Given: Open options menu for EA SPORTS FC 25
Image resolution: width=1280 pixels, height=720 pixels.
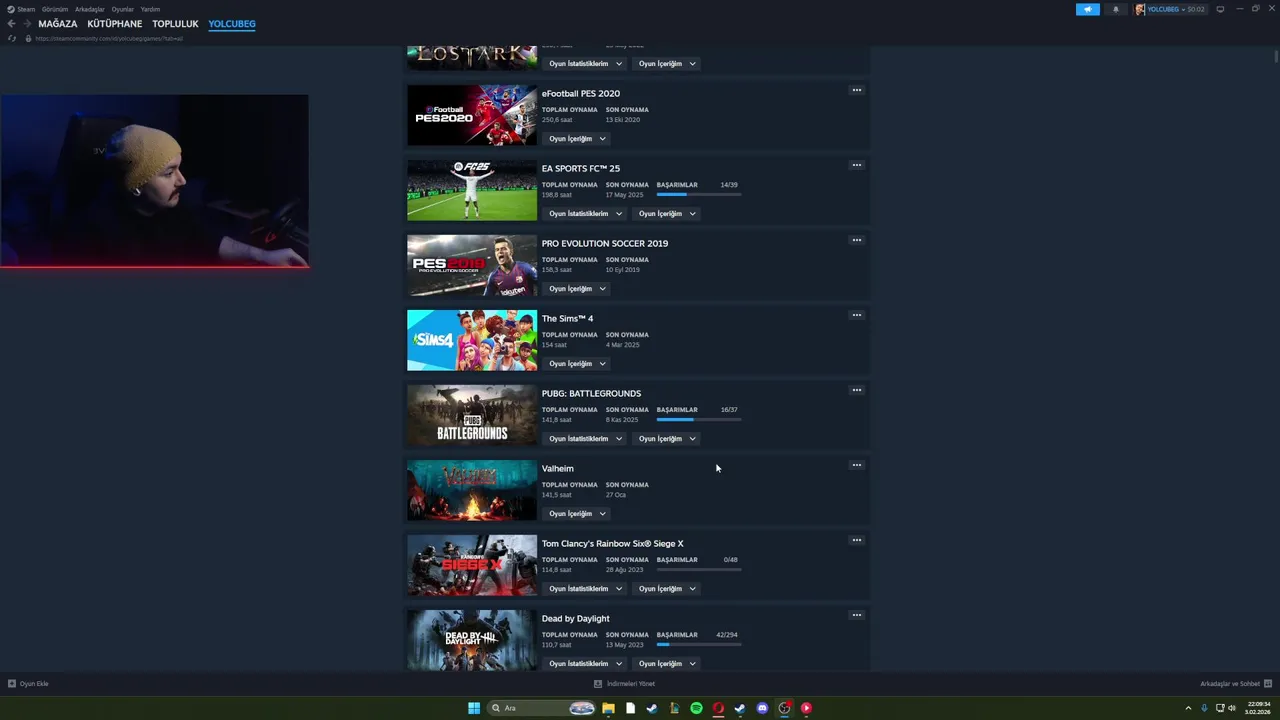Looking at the screenshot, I should click(856, 165).
